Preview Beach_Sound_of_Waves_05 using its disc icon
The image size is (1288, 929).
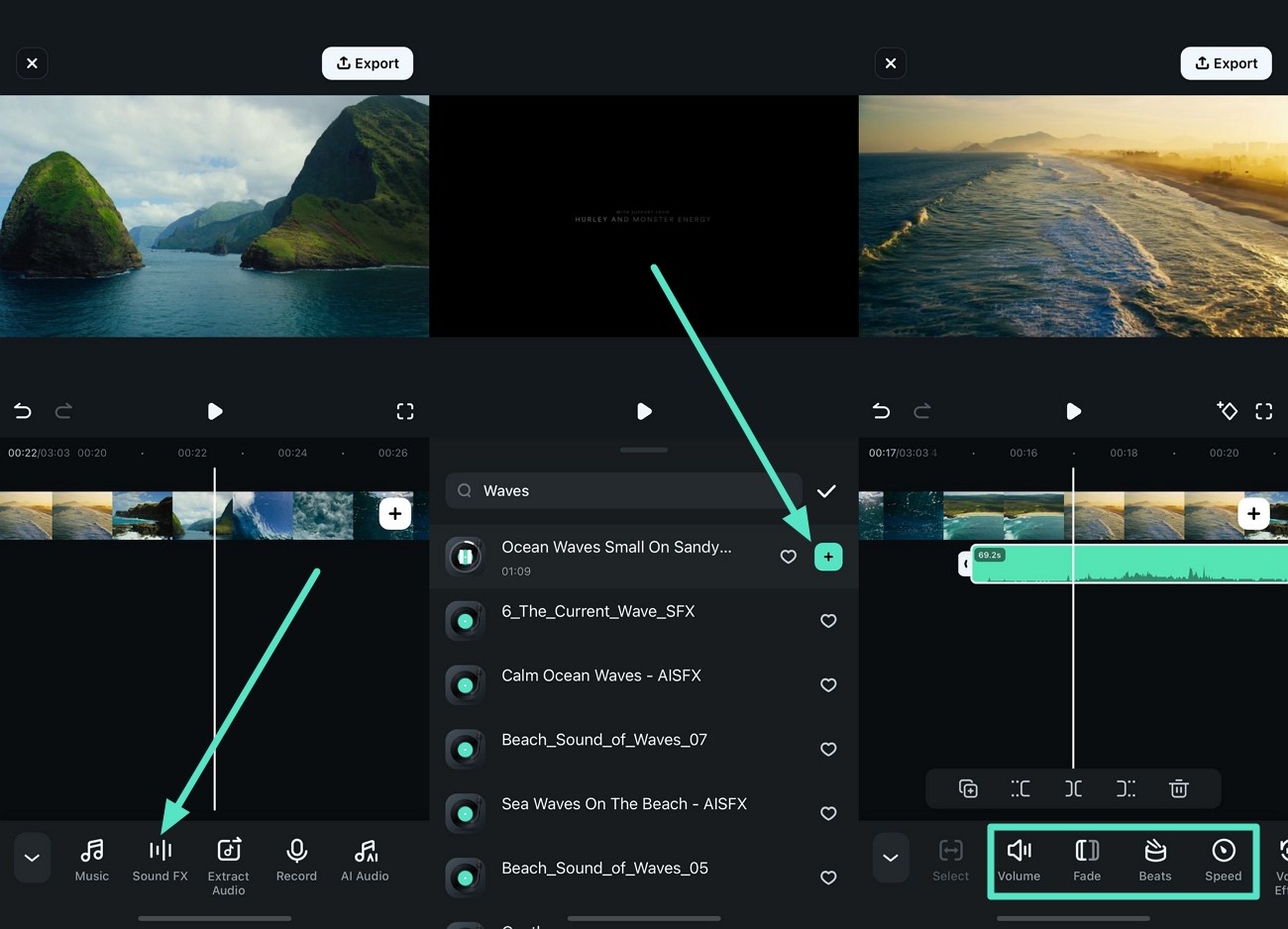tap(465, 877)
